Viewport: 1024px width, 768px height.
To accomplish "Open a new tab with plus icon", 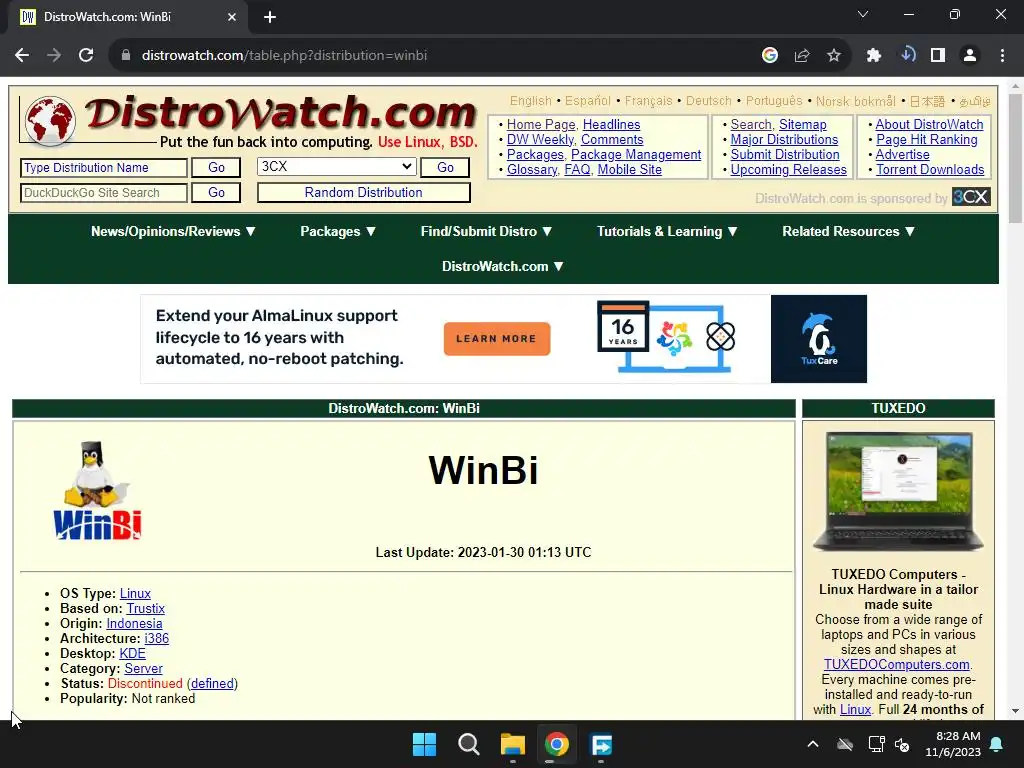I will pos(270,17).
